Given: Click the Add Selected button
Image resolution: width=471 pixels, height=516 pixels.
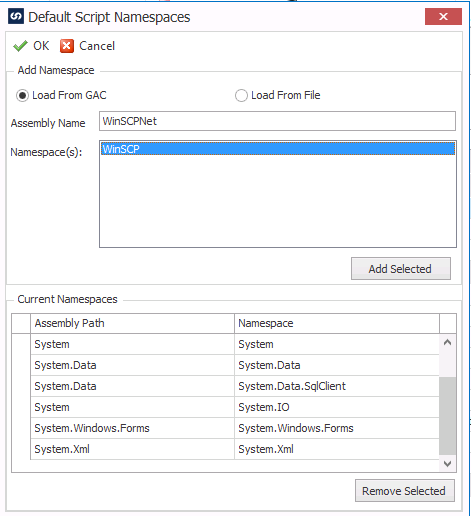Looking at the screenshot, I should (401, 269).
